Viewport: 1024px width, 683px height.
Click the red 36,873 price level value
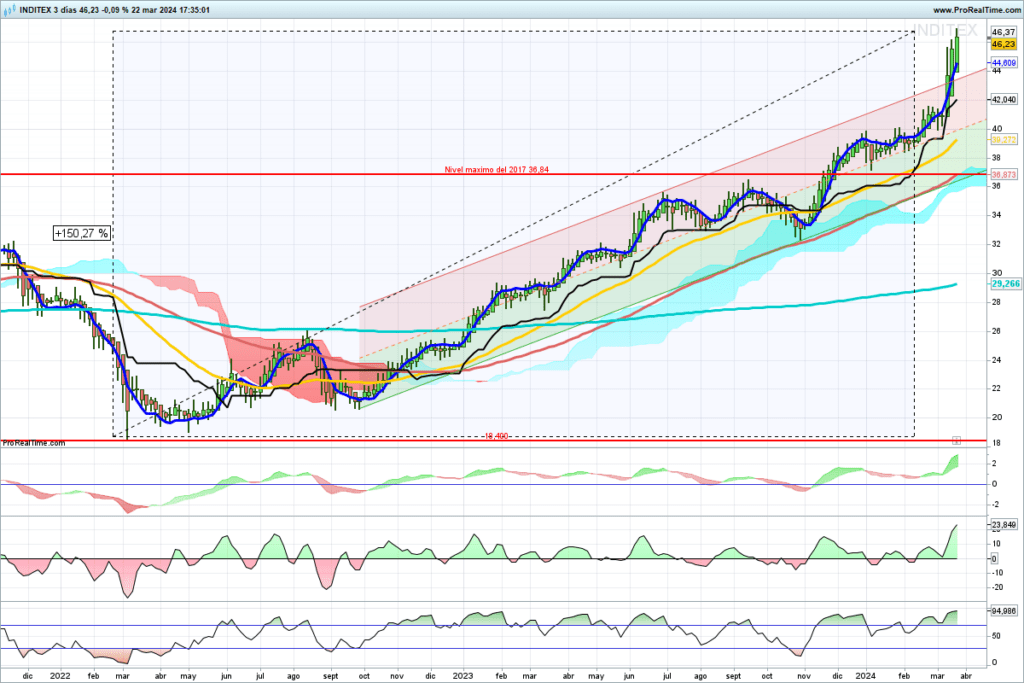tap(1004, 174)
